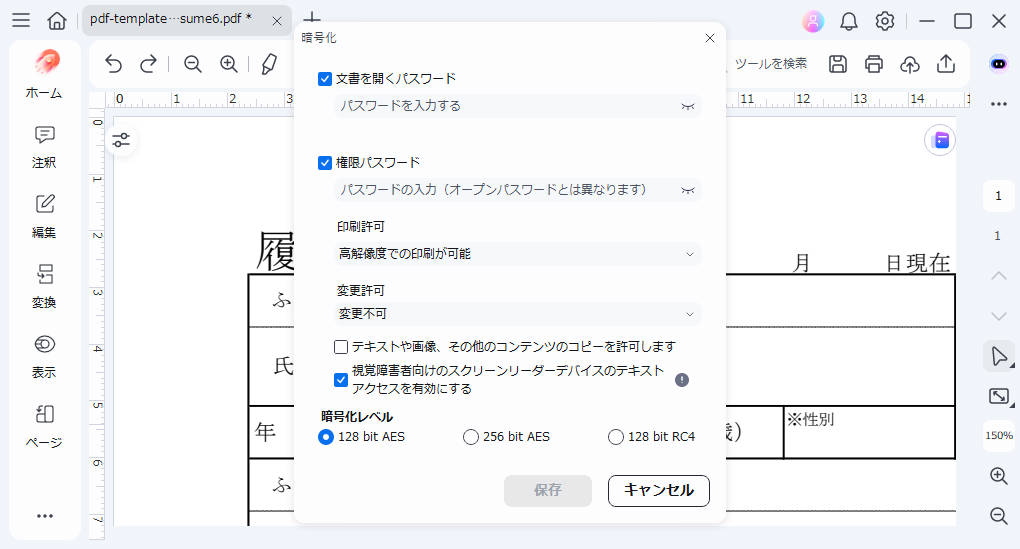
Task: Select 256 bit AES encryption
Action: point(470,437)
